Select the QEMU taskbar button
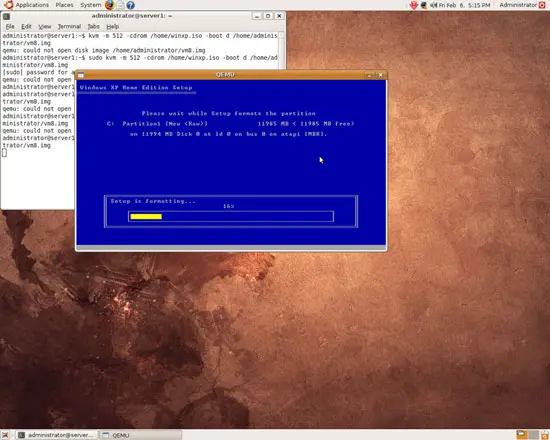This screenshot has height=440, width=550. (140, 435)
